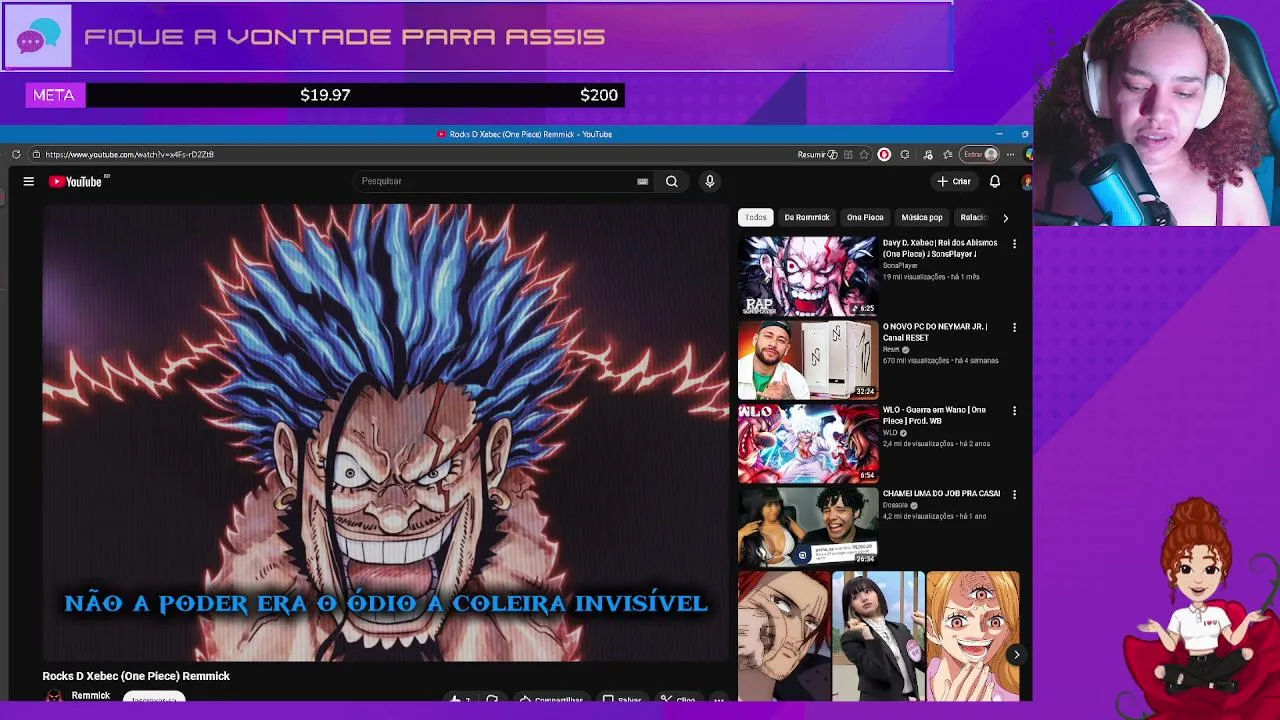Select the Relacionados filter chip

pyautogui.click(x=974, y=217)
